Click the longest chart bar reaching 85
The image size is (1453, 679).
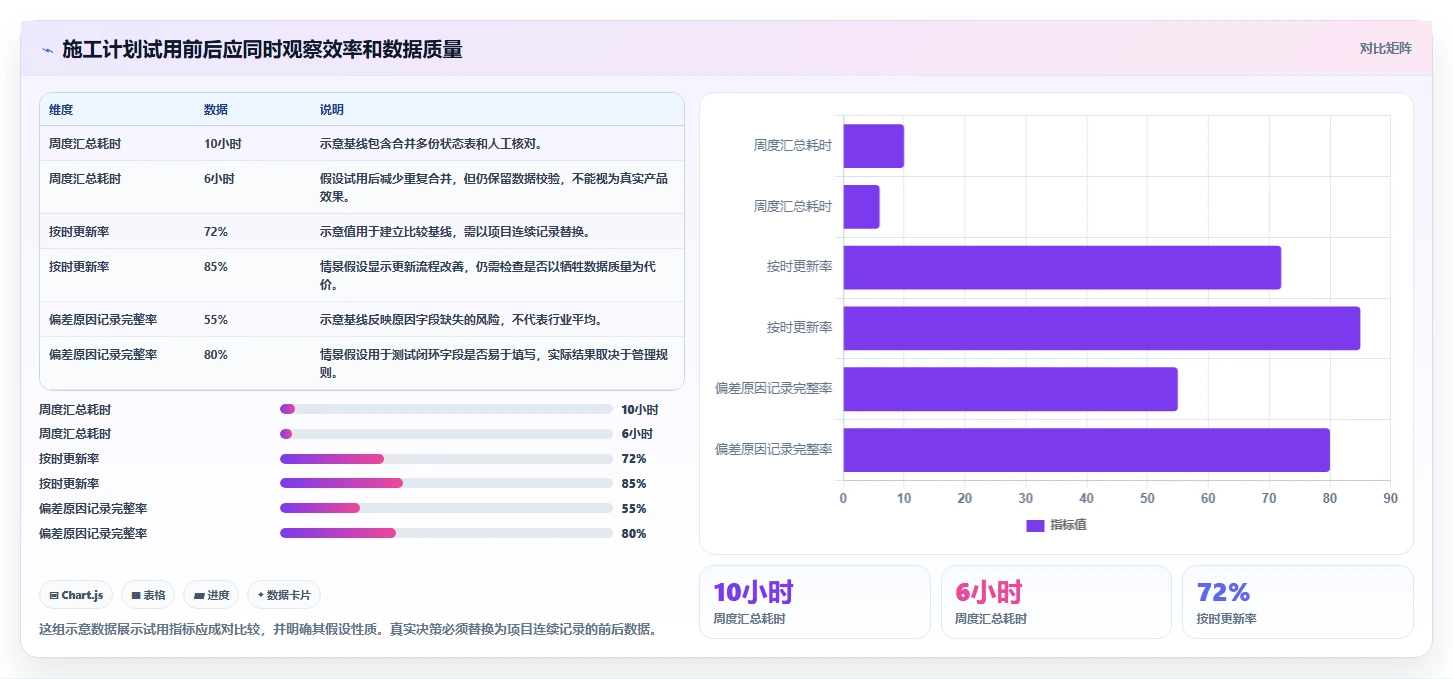pyautogui.click(x=1102, y=328)
